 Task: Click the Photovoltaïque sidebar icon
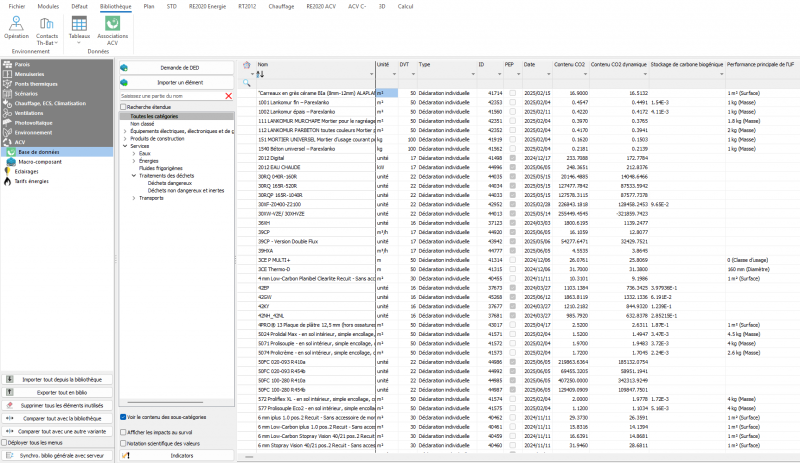pyautogui.click(x=7, y=123)
